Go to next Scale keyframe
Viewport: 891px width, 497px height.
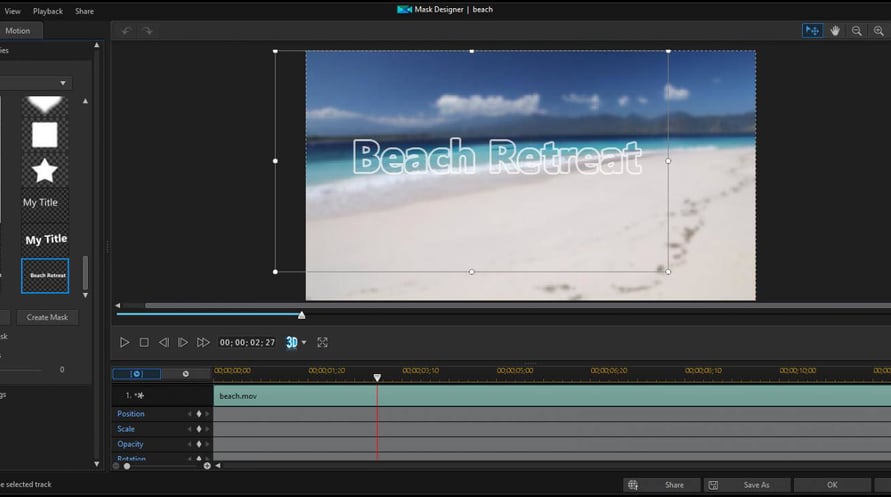[x=207, y=429]
